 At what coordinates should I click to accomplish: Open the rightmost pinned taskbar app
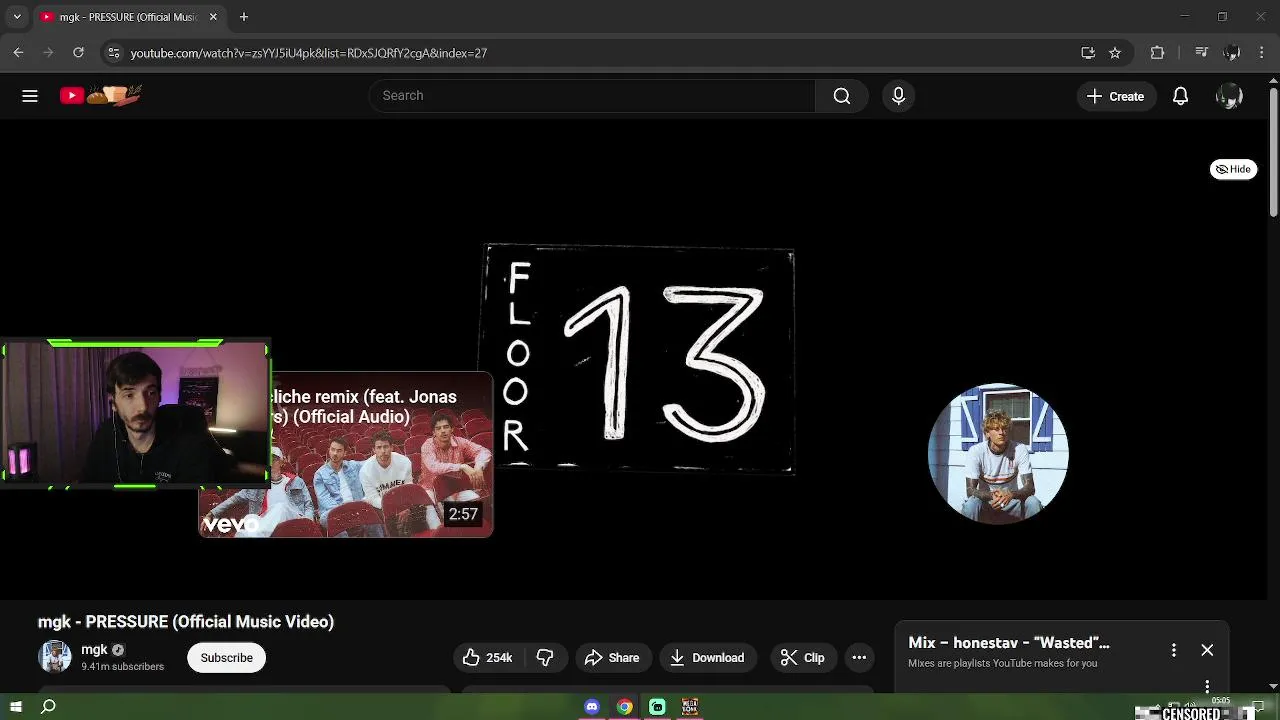[x=690, y=707]
